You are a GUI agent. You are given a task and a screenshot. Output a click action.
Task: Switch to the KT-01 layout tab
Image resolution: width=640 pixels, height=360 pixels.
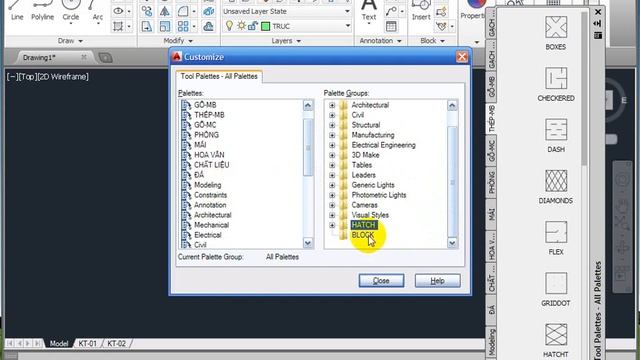[x=87, y=344]
